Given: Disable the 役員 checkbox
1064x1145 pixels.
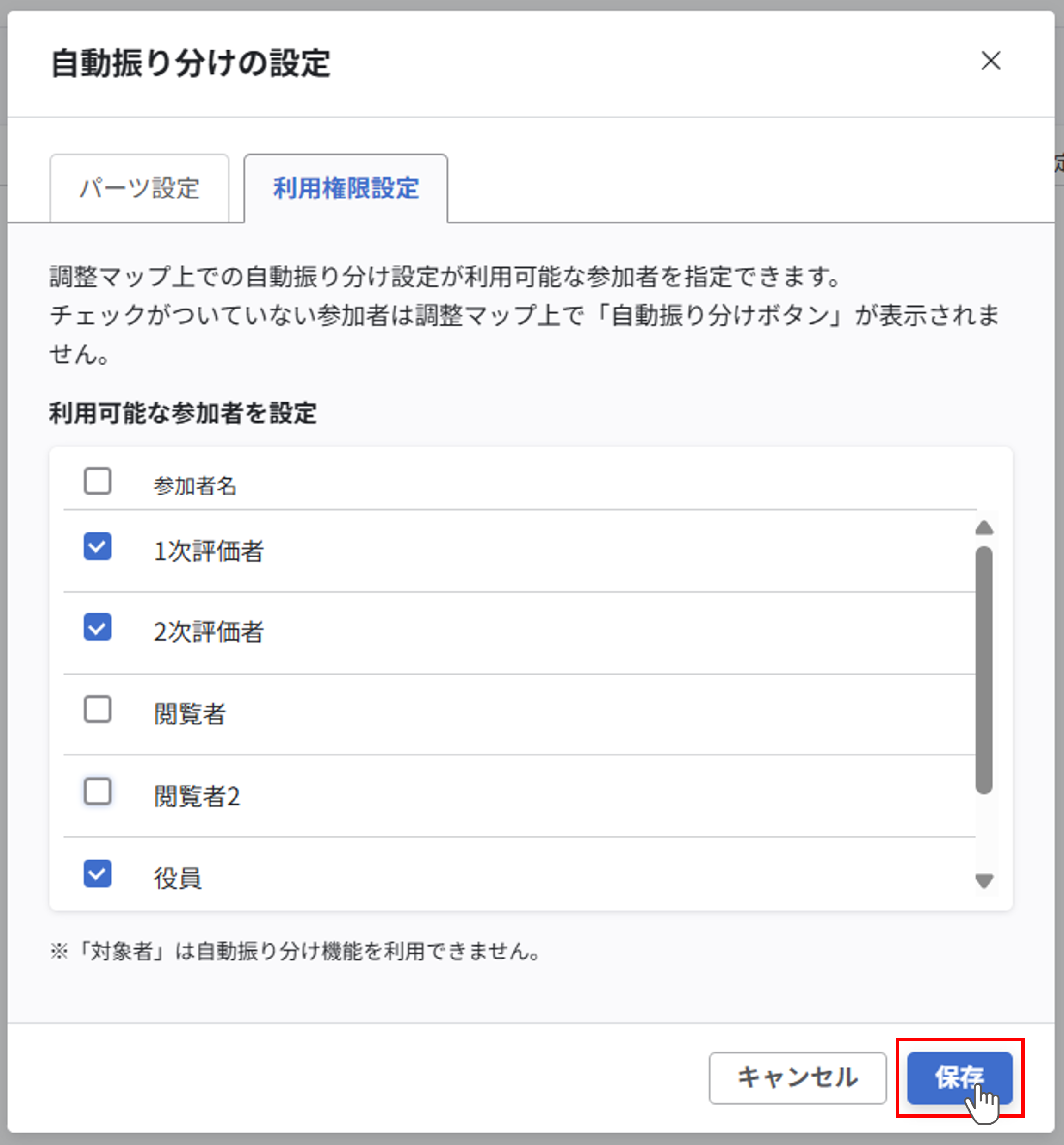Looking at the screenshot, I should 97,874.
